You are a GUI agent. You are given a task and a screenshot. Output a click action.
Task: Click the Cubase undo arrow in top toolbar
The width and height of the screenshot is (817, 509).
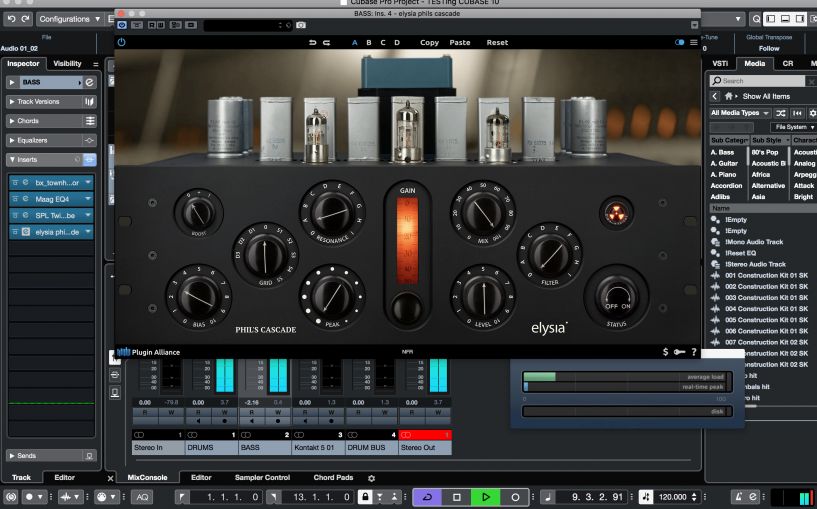11,19
